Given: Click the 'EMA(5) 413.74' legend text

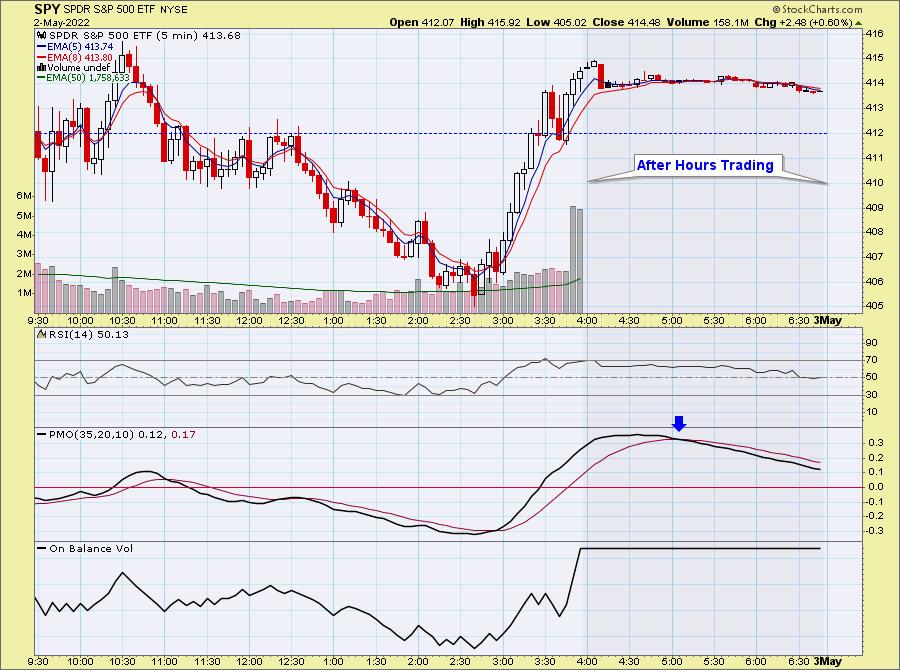Looking at the screenshot, I should (x=80, y=47).
